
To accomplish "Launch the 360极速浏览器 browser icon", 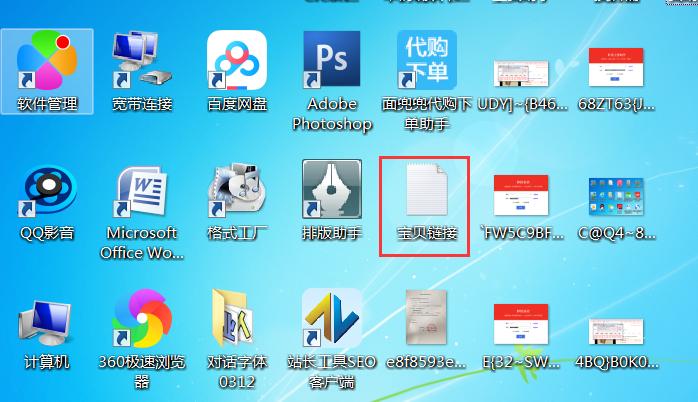I will 142,318.
